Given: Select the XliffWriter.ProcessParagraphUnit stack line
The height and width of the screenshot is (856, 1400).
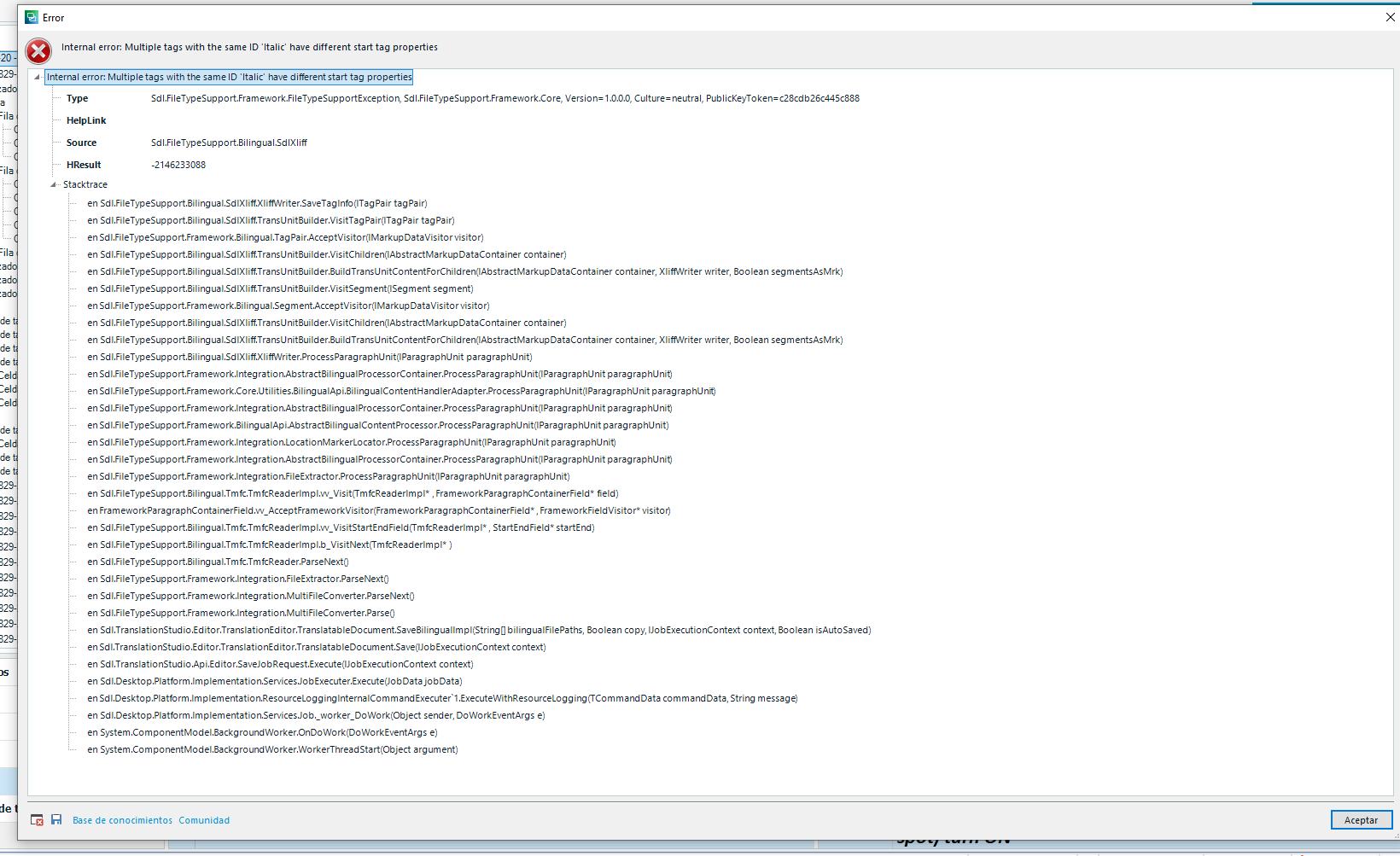Looking at the screenshot, I should pyautogui.click(x=310, y=357).
